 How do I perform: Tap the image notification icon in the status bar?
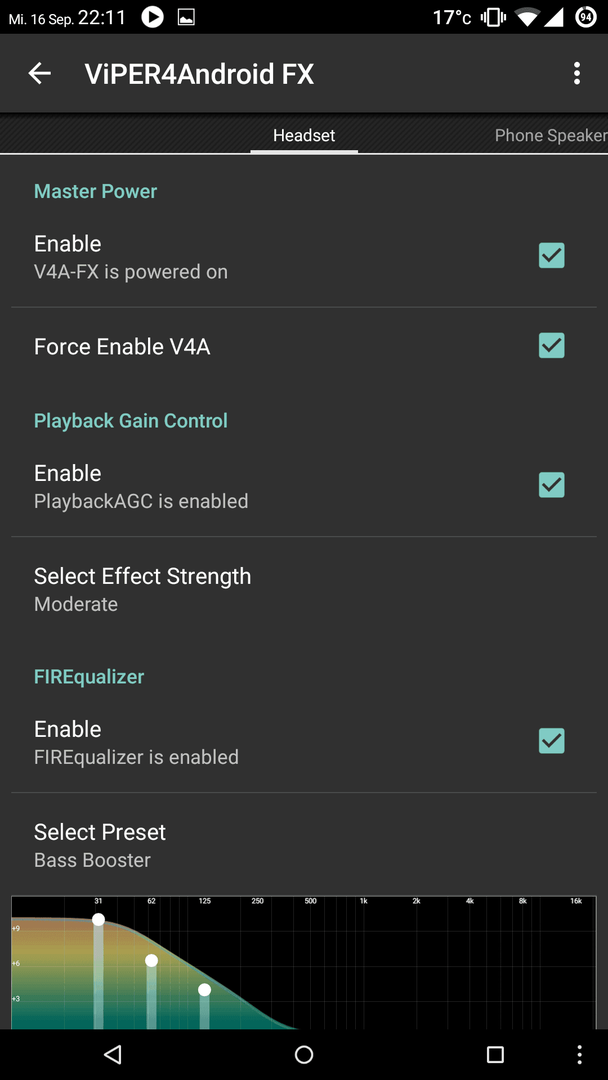coord(186,18)
